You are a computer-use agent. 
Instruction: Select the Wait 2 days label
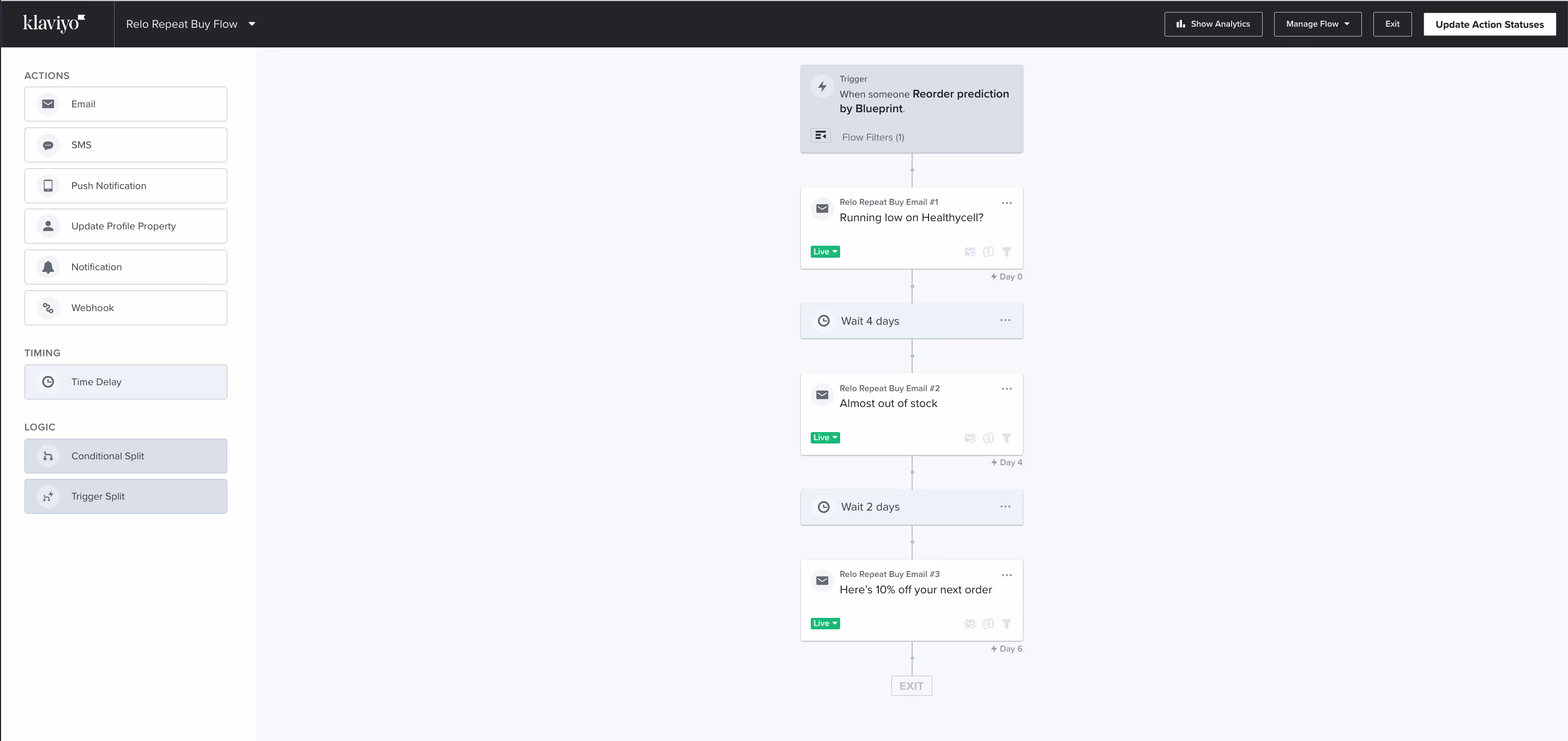coord(870,507)
